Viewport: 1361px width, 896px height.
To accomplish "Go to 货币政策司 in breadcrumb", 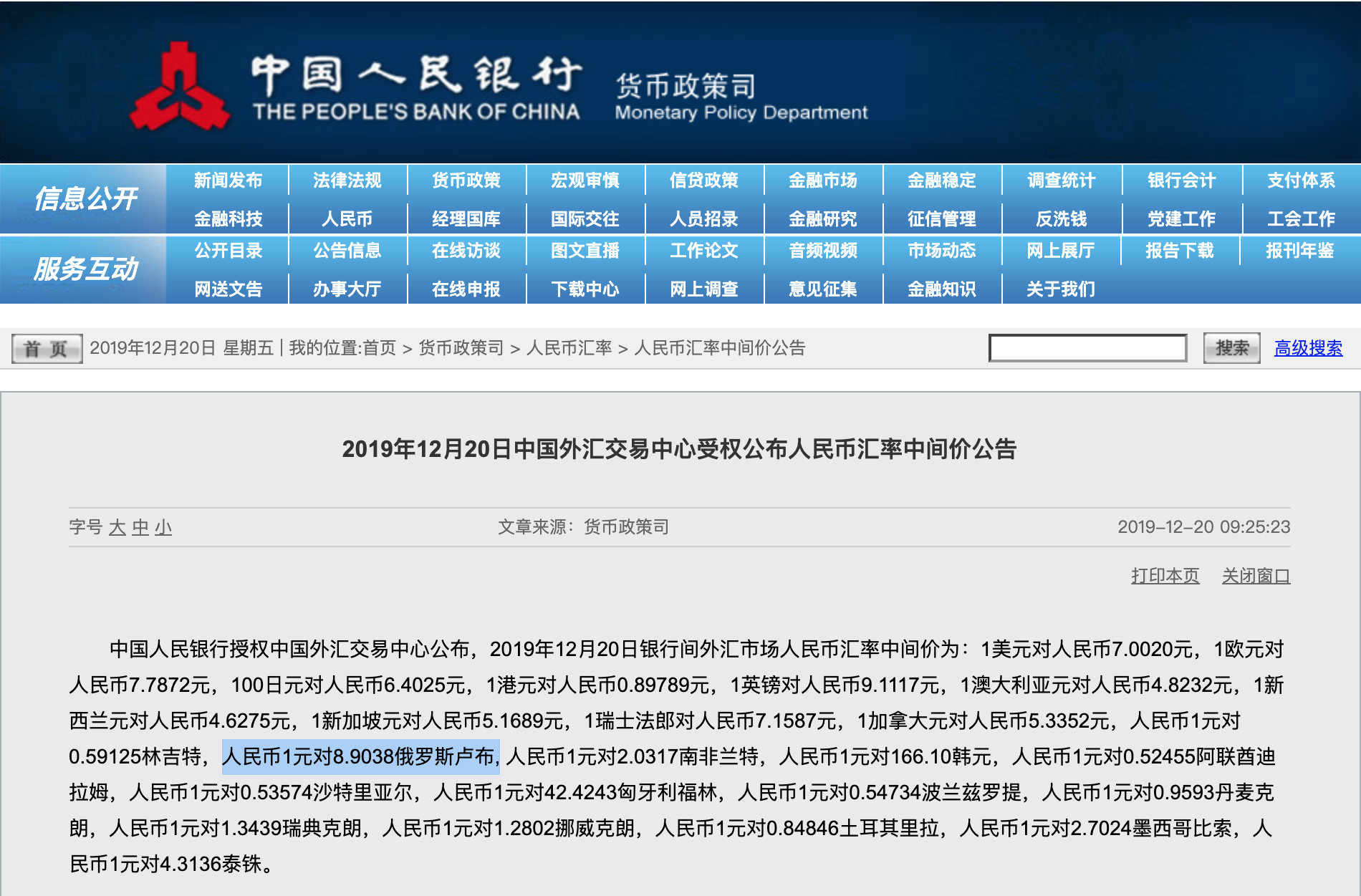I will coord(461,348).
